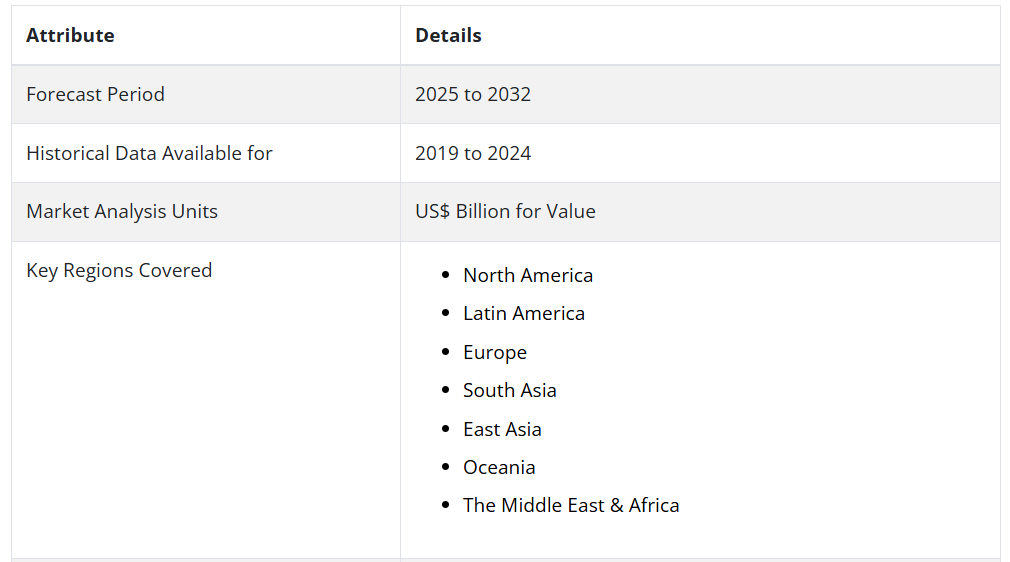Click the Attribute column header
The width and height of the screenshot is (1010, 562).
click(70, 36)
